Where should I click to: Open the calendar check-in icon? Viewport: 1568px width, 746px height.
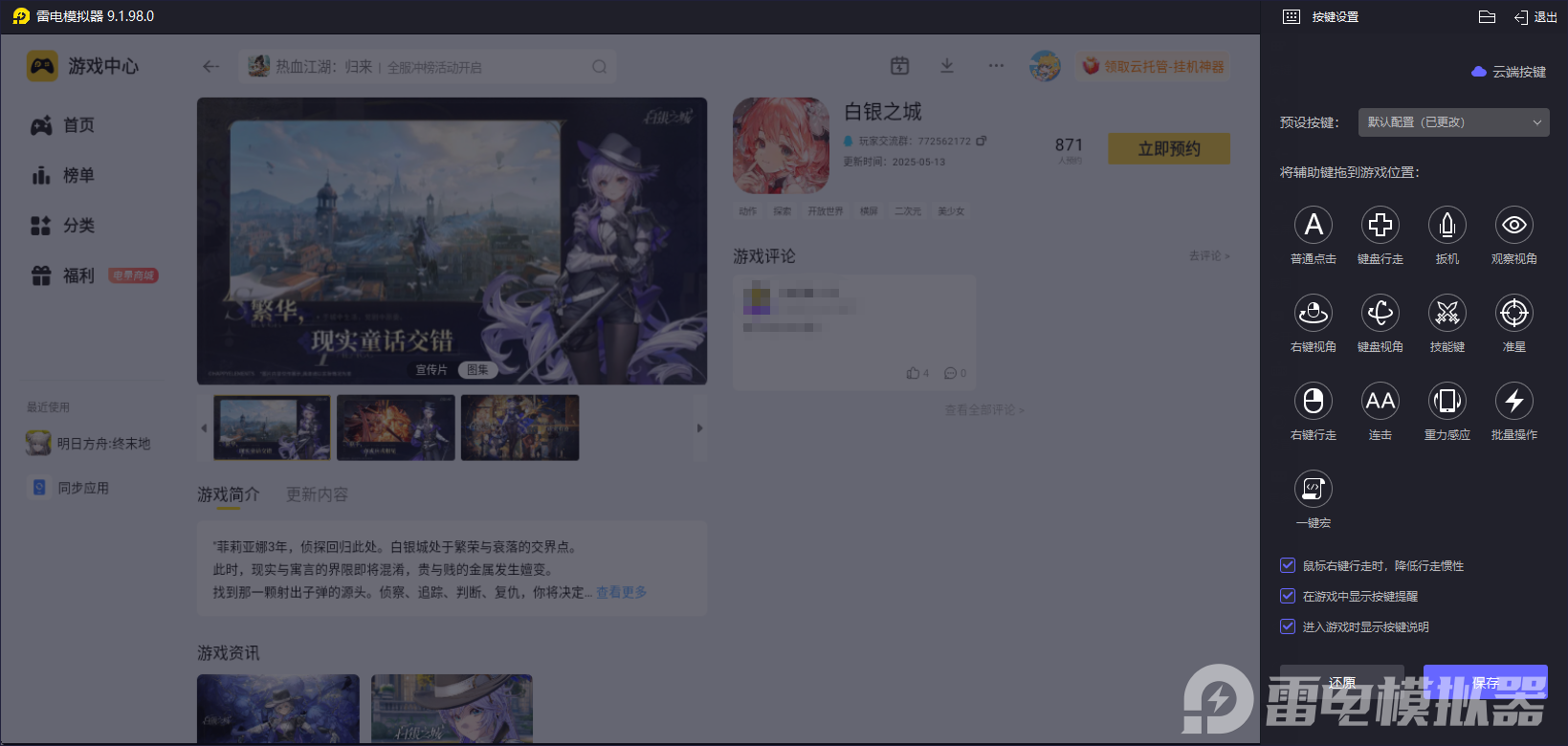coord(899,66)
